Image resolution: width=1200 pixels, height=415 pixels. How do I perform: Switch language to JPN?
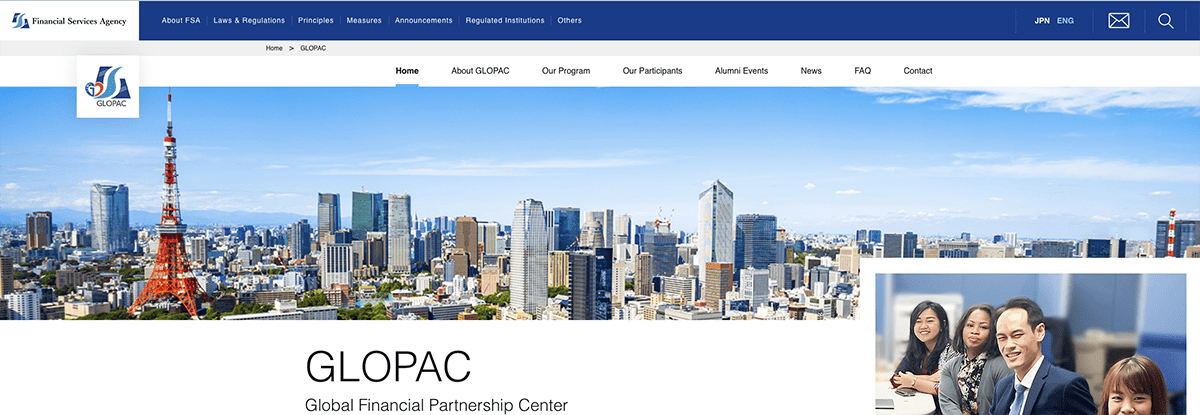point(1042,20)
